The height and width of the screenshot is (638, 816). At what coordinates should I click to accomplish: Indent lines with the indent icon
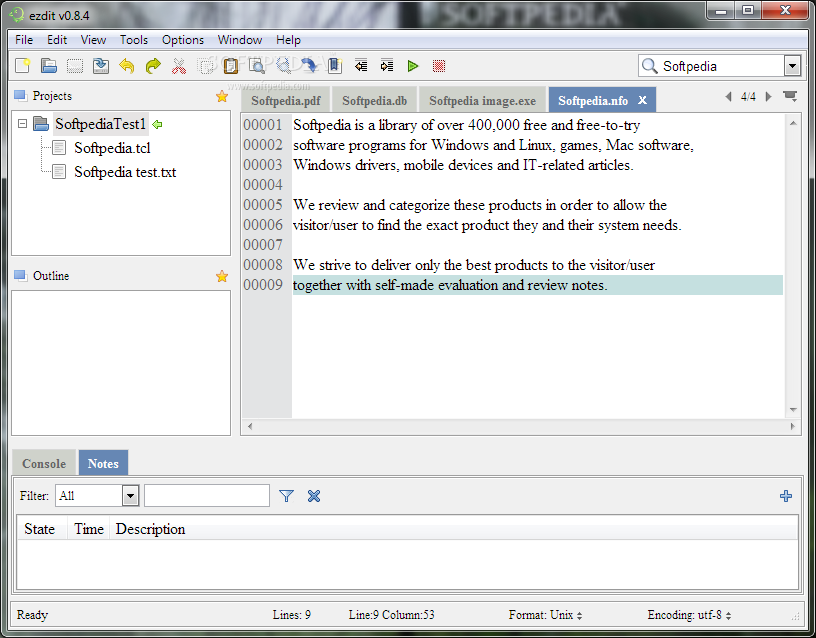(387, 66)
